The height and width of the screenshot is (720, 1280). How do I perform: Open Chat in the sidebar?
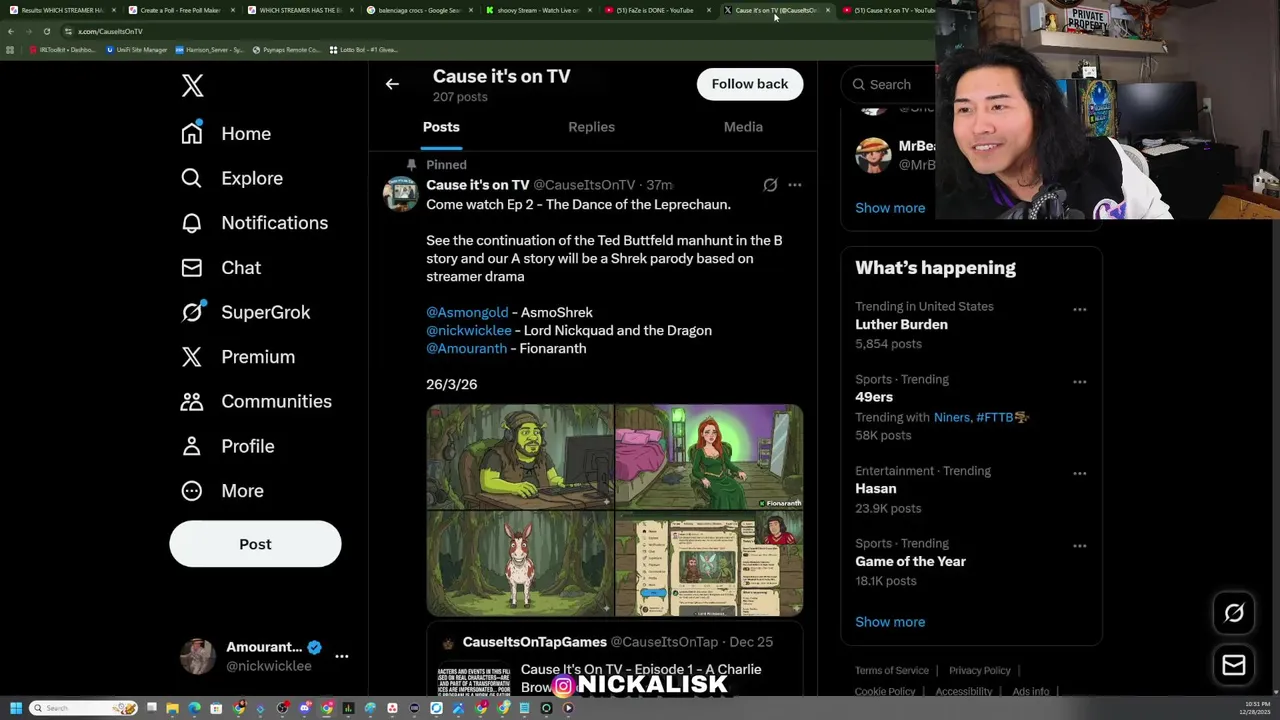[x=221, y=267]
